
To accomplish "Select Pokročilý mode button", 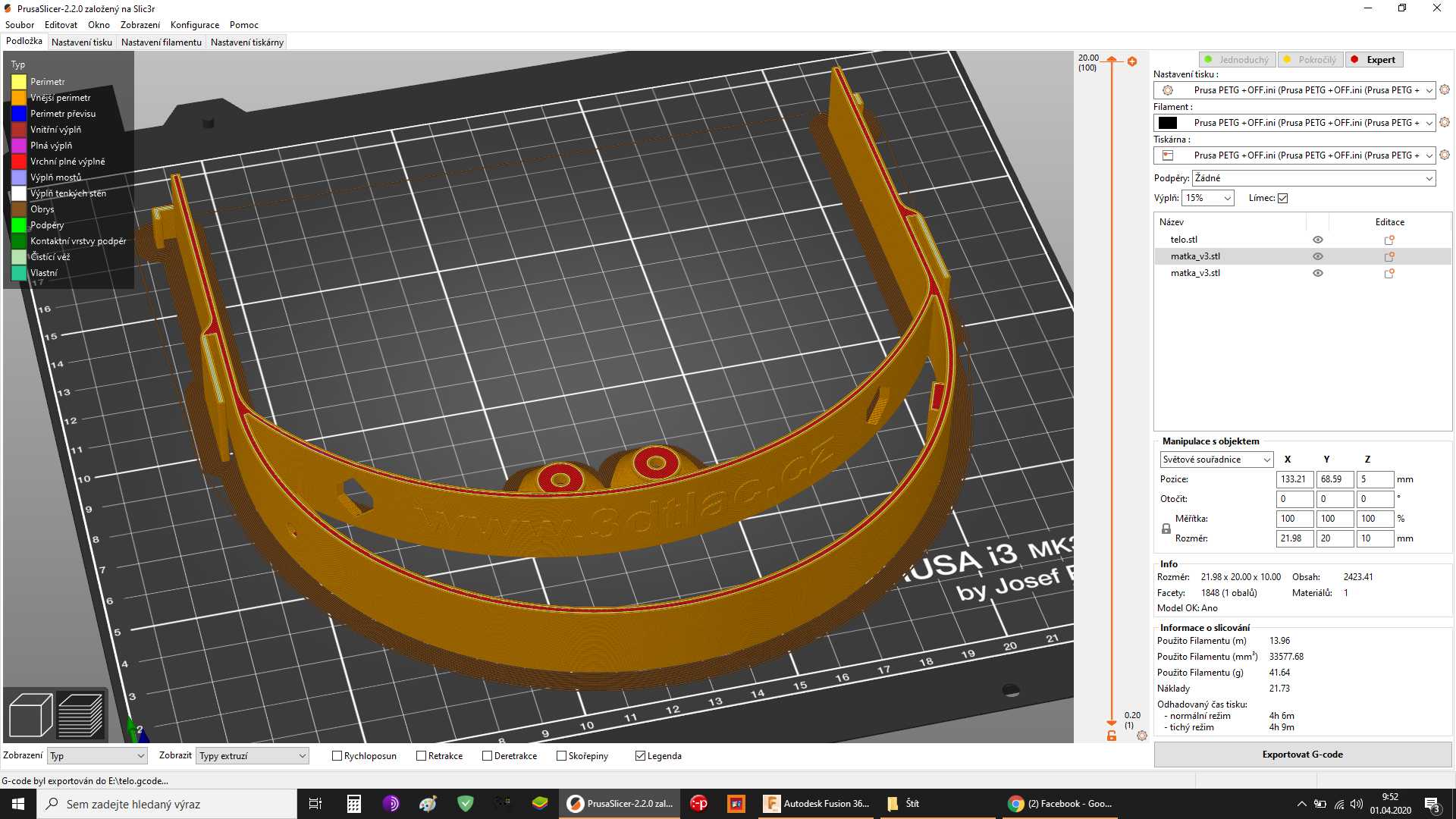I will click(1310, 60).
